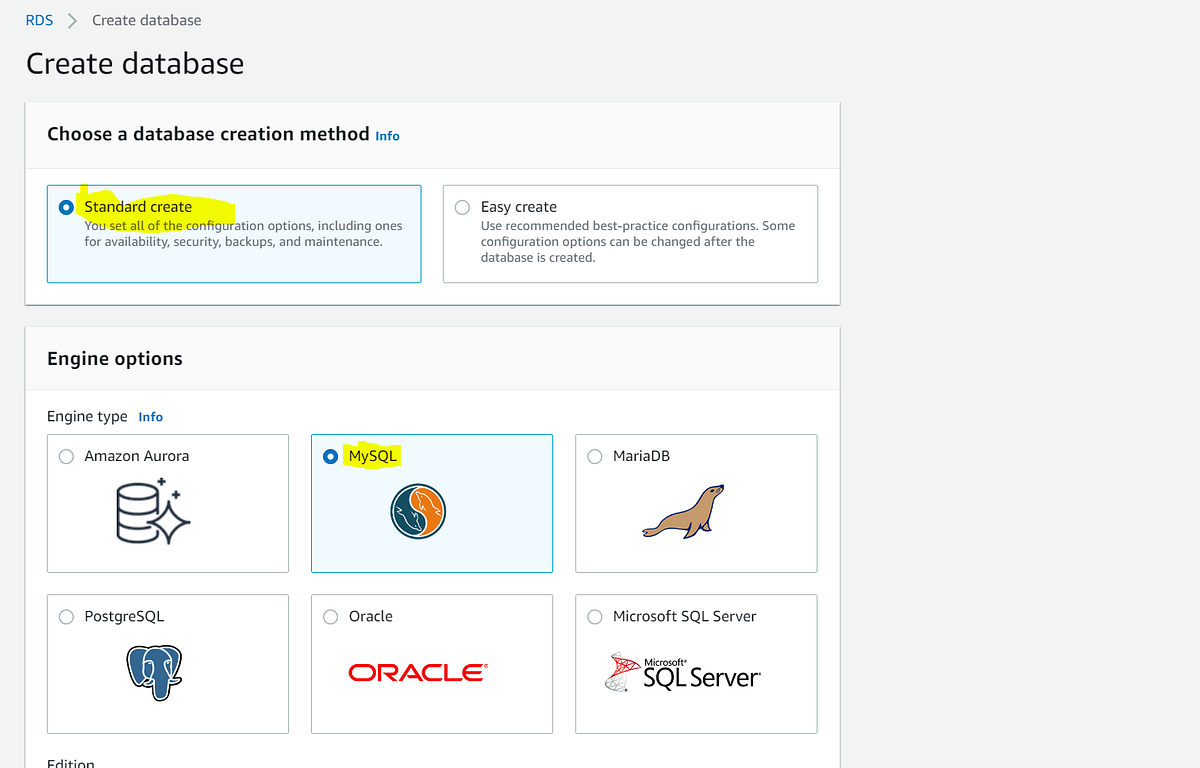Select the Microsoft SQL Server radio button

594,617
